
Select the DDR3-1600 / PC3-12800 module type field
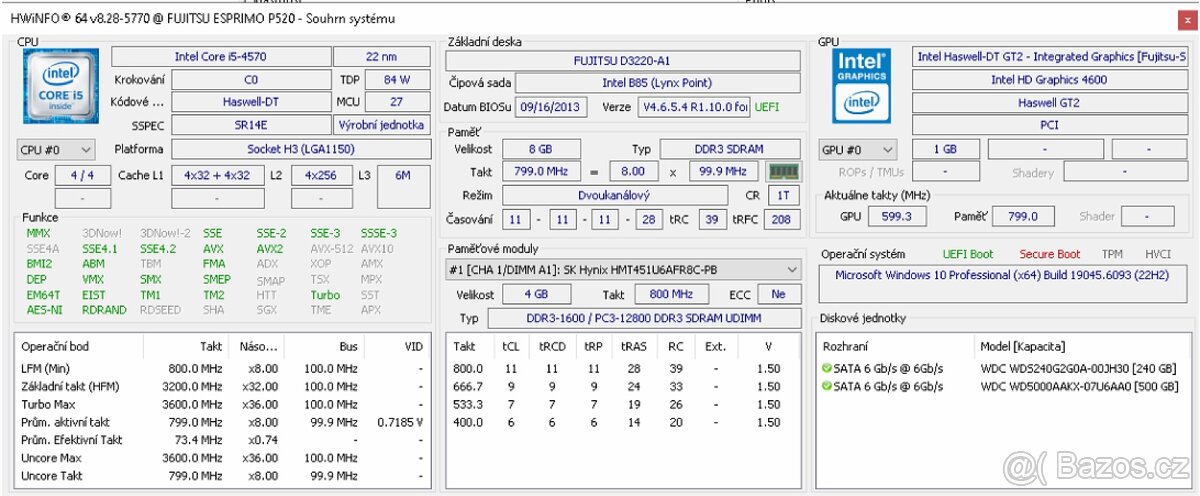pos(645,319)
